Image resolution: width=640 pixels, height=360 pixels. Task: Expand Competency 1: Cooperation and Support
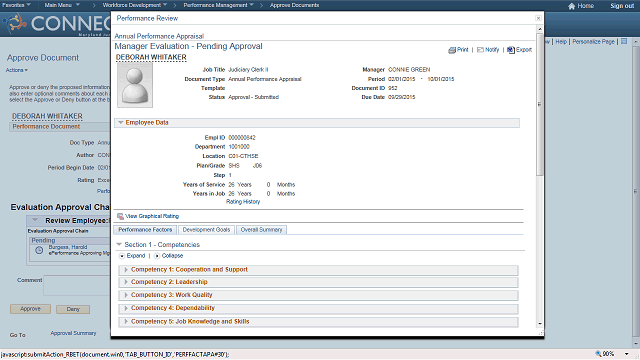click(126, 270)
